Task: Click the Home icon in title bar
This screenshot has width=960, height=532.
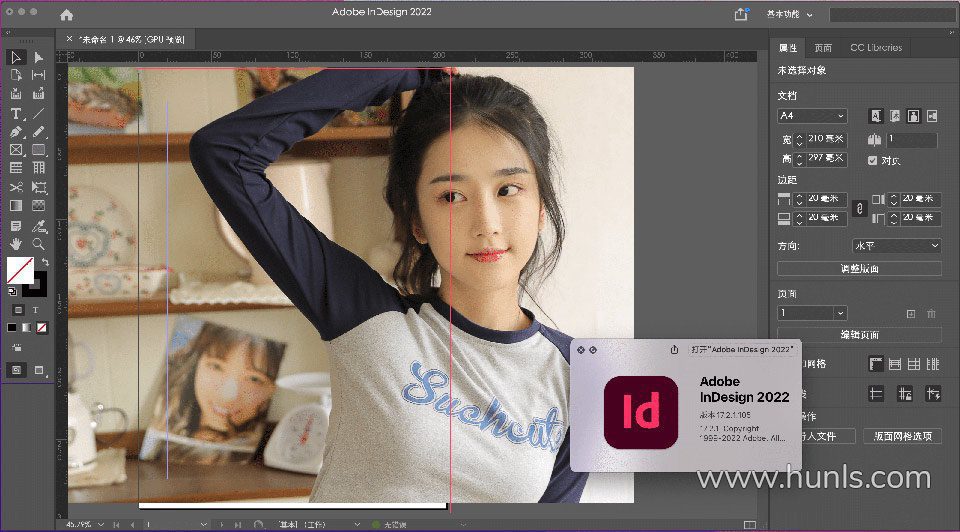Action: click(x=66, y=15)
